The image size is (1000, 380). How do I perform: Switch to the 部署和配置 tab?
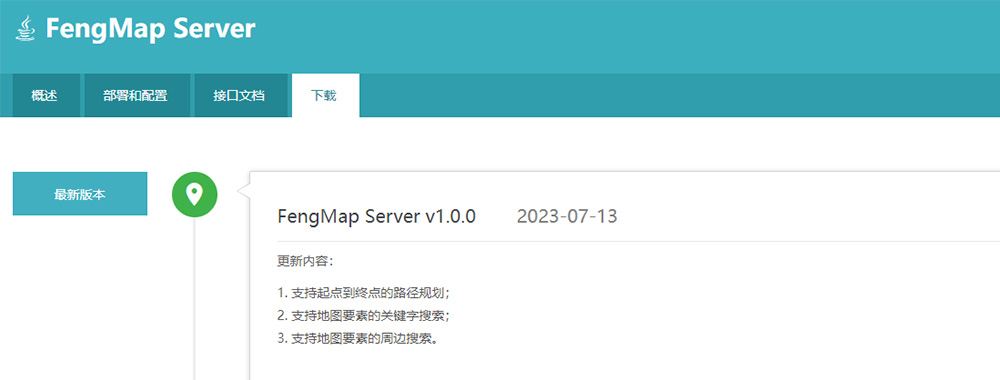[135, 96]
